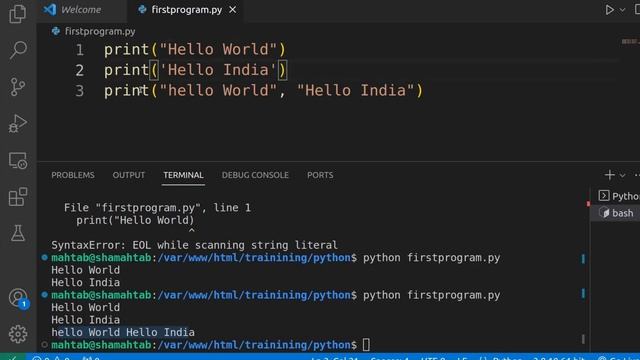This screenshot has width=640, height=360.
Task: Open the Testing flask view
Action: (18, 233)
